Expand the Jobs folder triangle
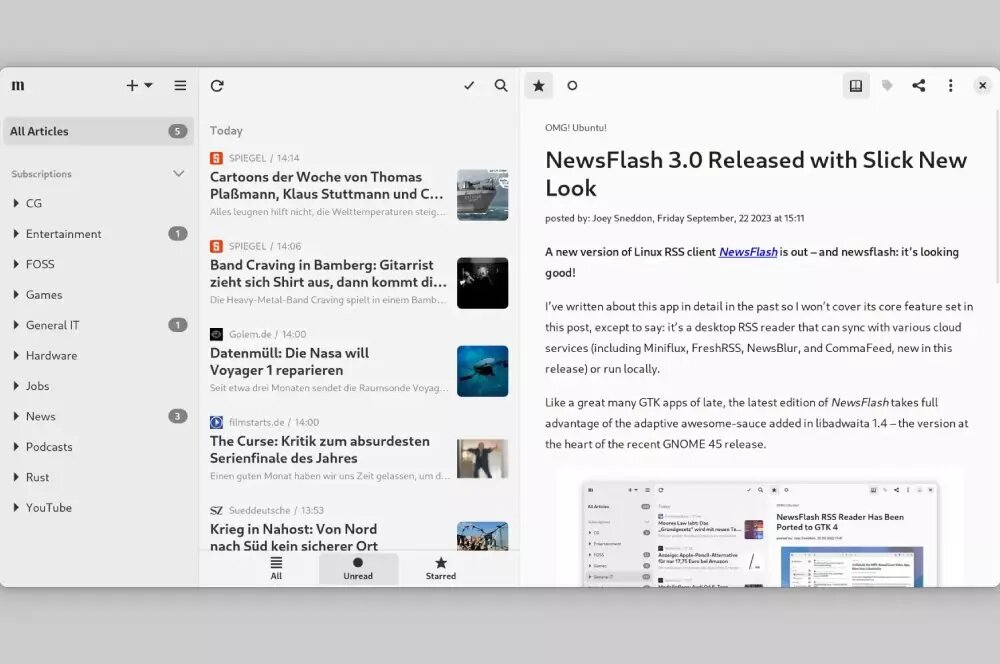The width and height of the screenshot is (1000, 664). click(x=16, y=386)
